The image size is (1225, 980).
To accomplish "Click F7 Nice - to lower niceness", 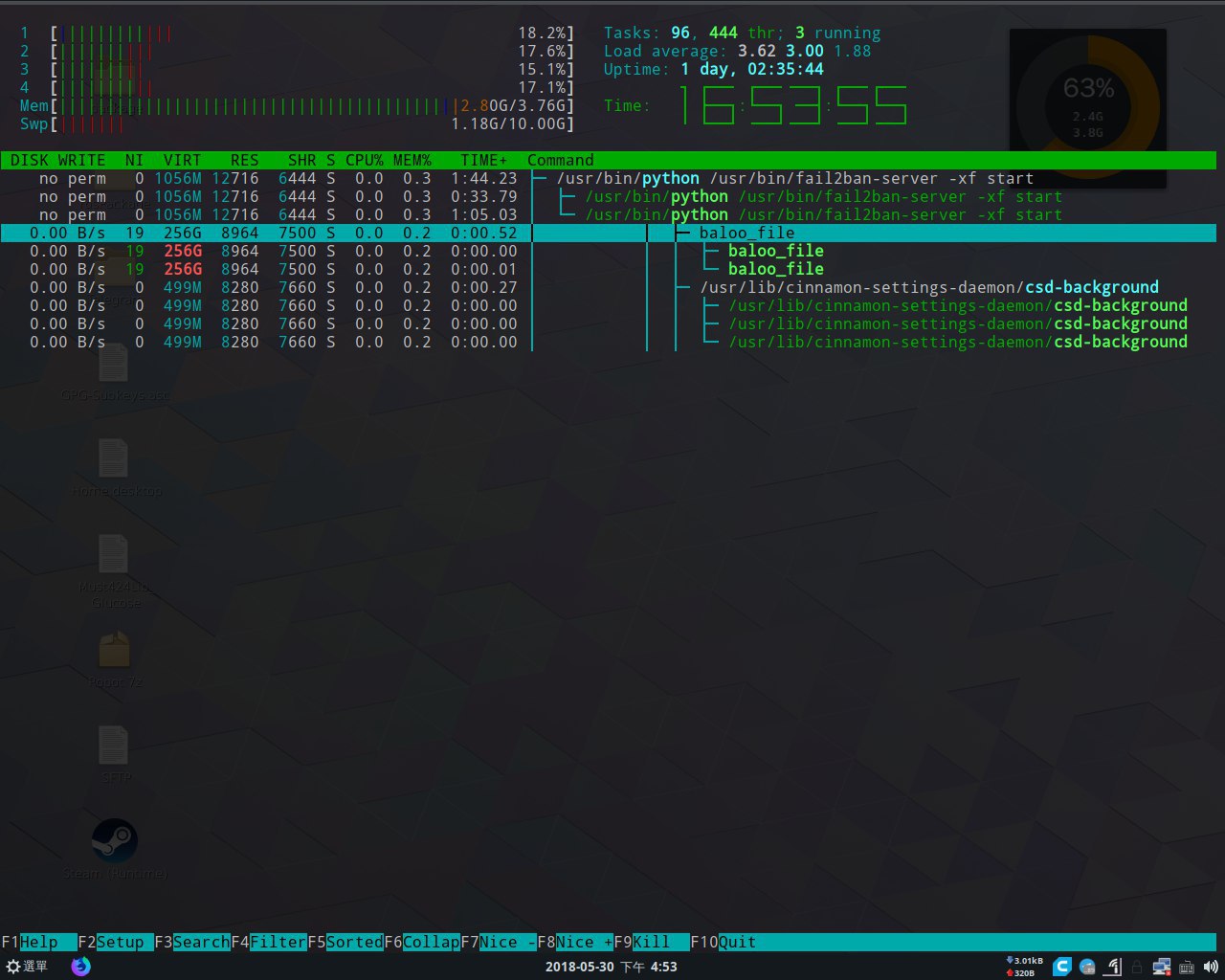I will coord(499,942).
